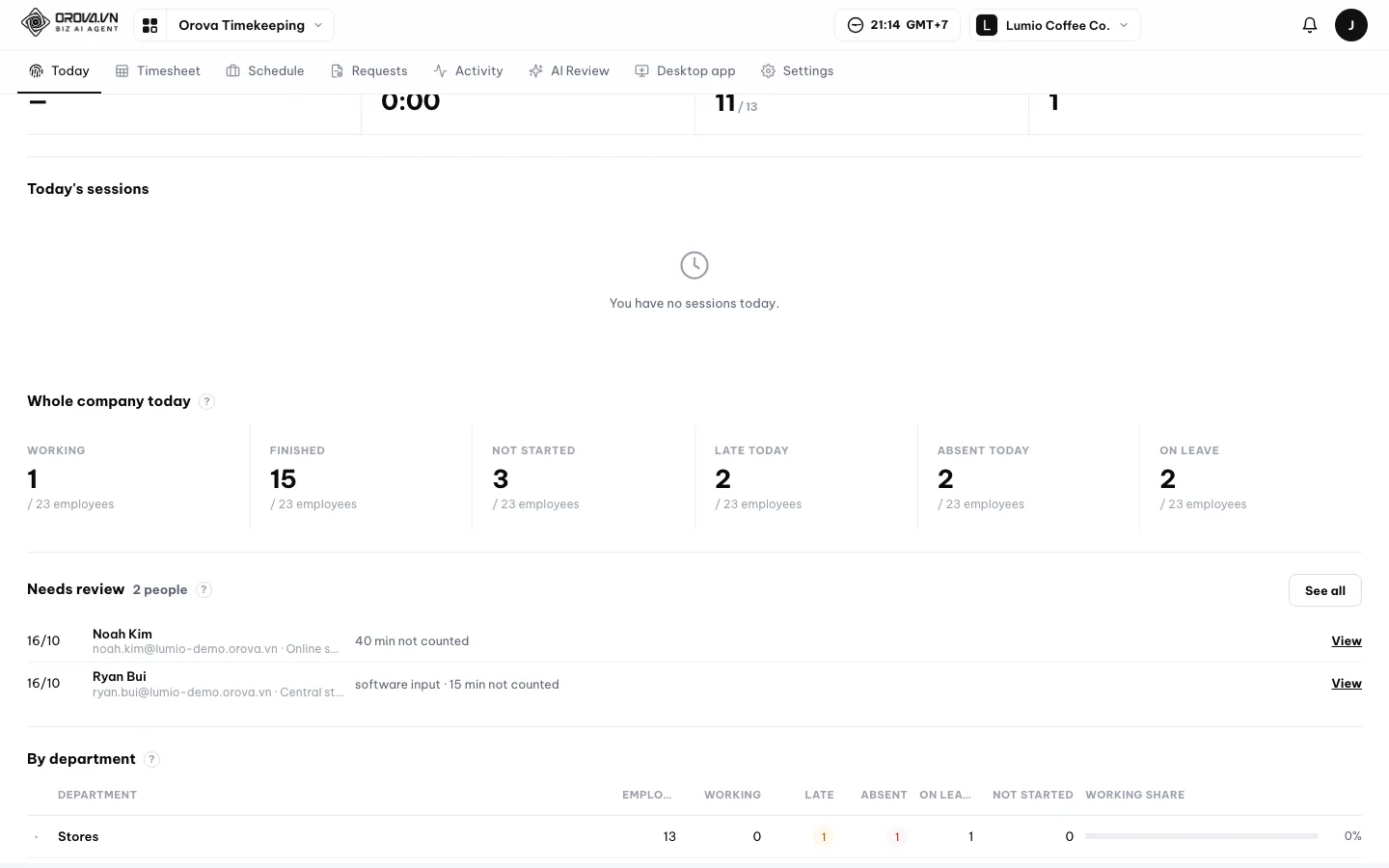Image resolution: width=1389 pixels, height=868 pixels.
Task: Go to the Schedule tab
Action: [x=265, y=71]
